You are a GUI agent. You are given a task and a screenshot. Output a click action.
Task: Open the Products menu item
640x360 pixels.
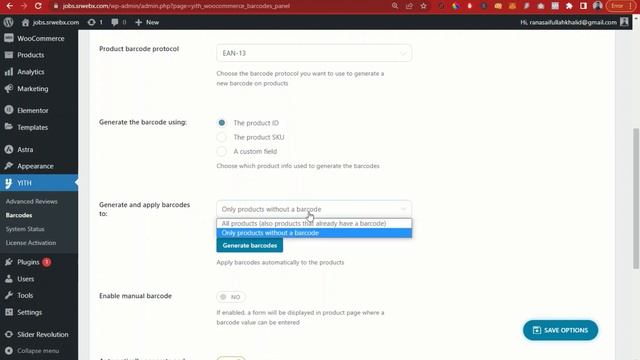[x=39, y=55]
